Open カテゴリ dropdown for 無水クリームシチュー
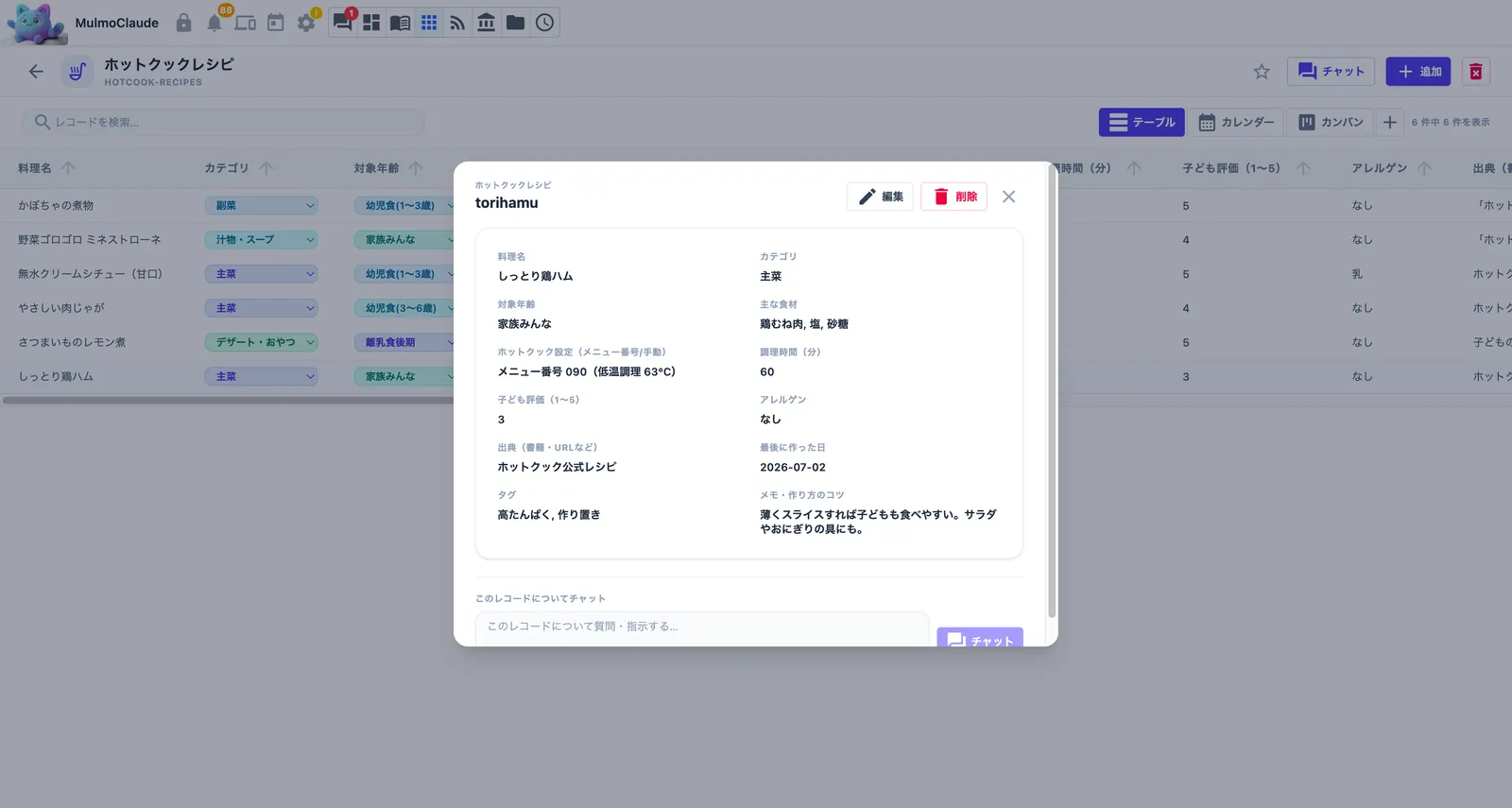Viewport: 1512px width, 808px height. tap(262, 274)
